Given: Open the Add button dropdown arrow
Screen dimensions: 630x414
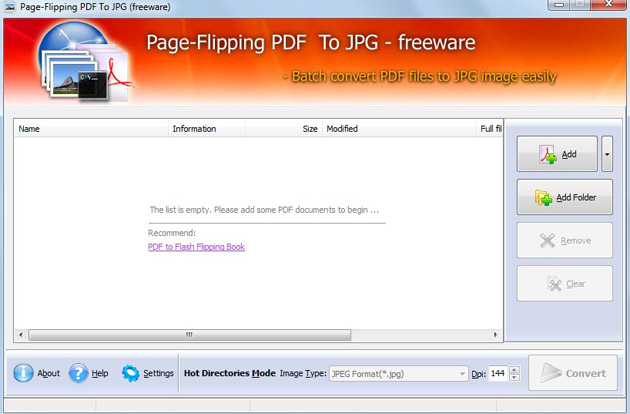Looking at the screenshot, I should click(607, 154).
